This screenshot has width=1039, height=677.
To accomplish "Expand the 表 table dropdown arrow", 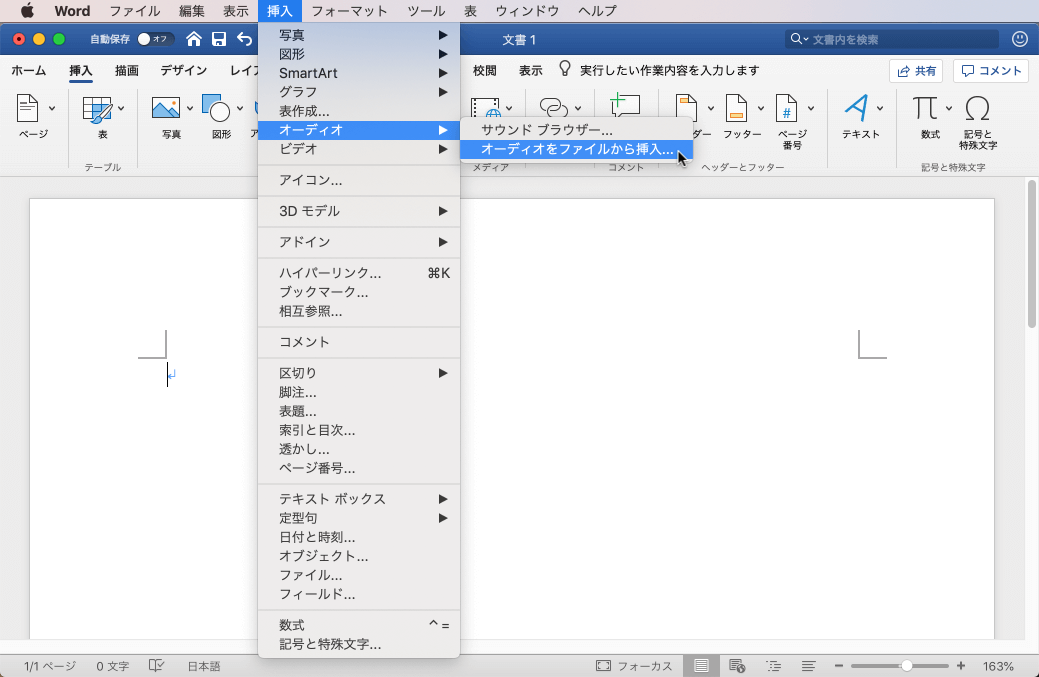I will coord(121,109).
